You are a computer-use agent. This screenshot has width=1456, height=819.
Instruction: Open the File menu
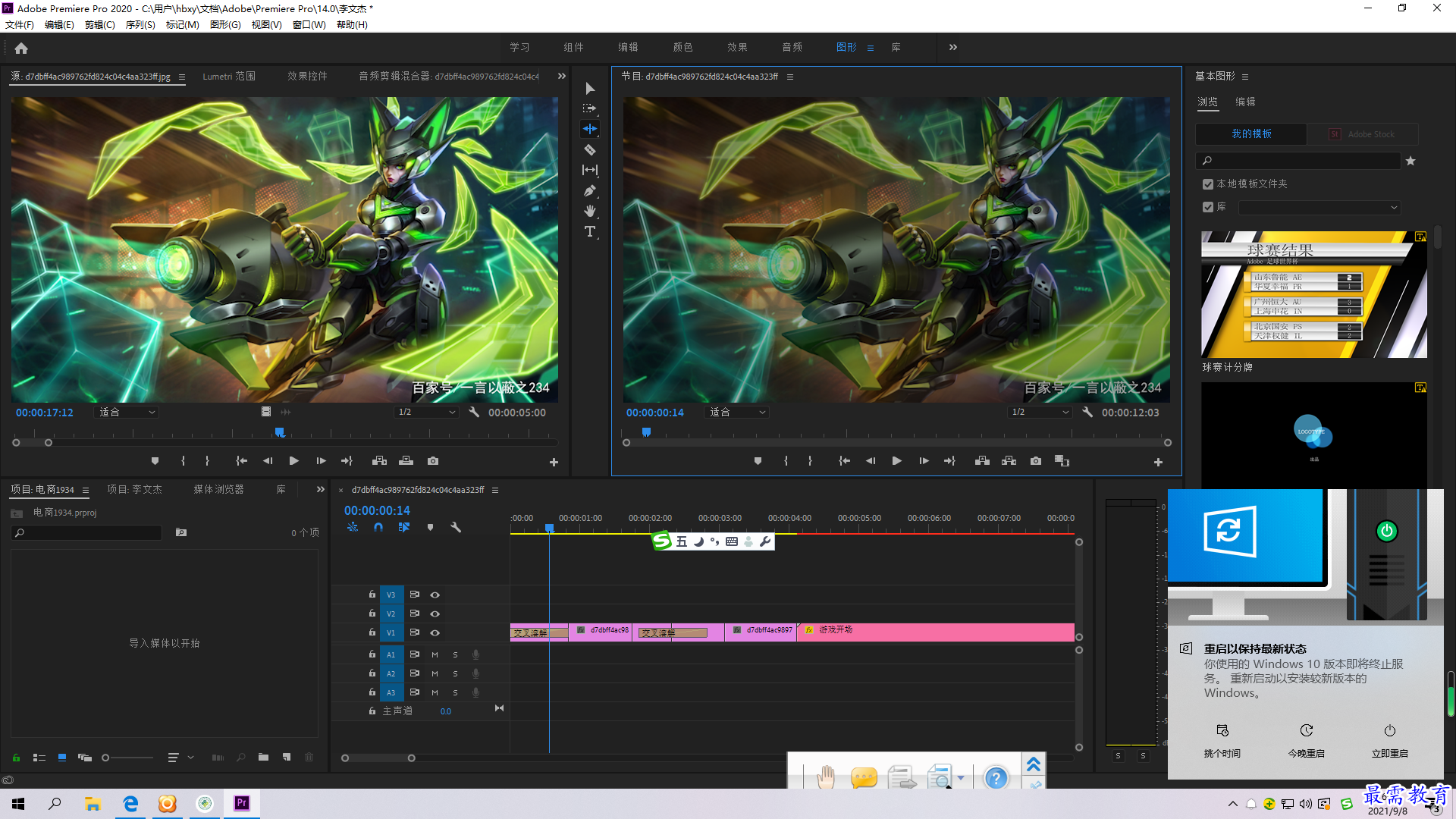click(20, 24)
